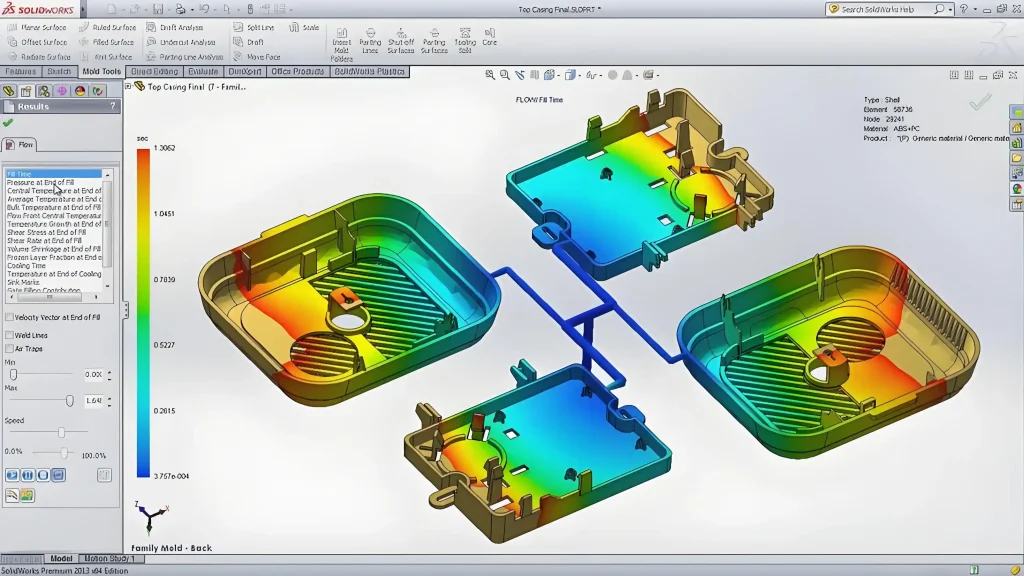Select the Offset Surface tool

pyautogui.click(x=37, y=42)
